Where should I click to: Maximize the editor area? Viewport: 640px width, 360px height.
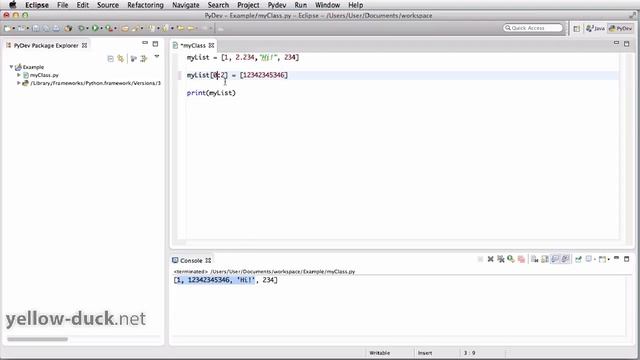(x=627, y=44)
